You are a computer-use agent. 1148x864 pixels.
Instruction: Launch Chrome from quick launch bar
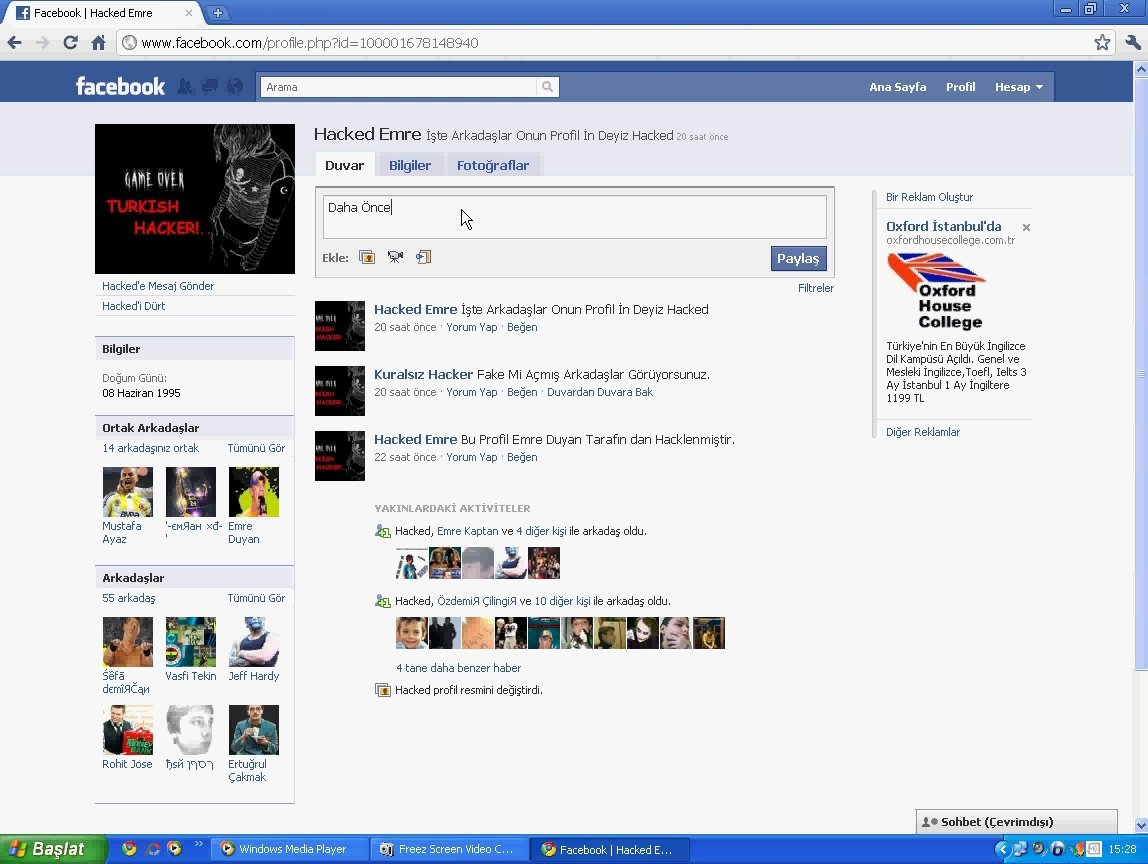click(x=130, y=849)
